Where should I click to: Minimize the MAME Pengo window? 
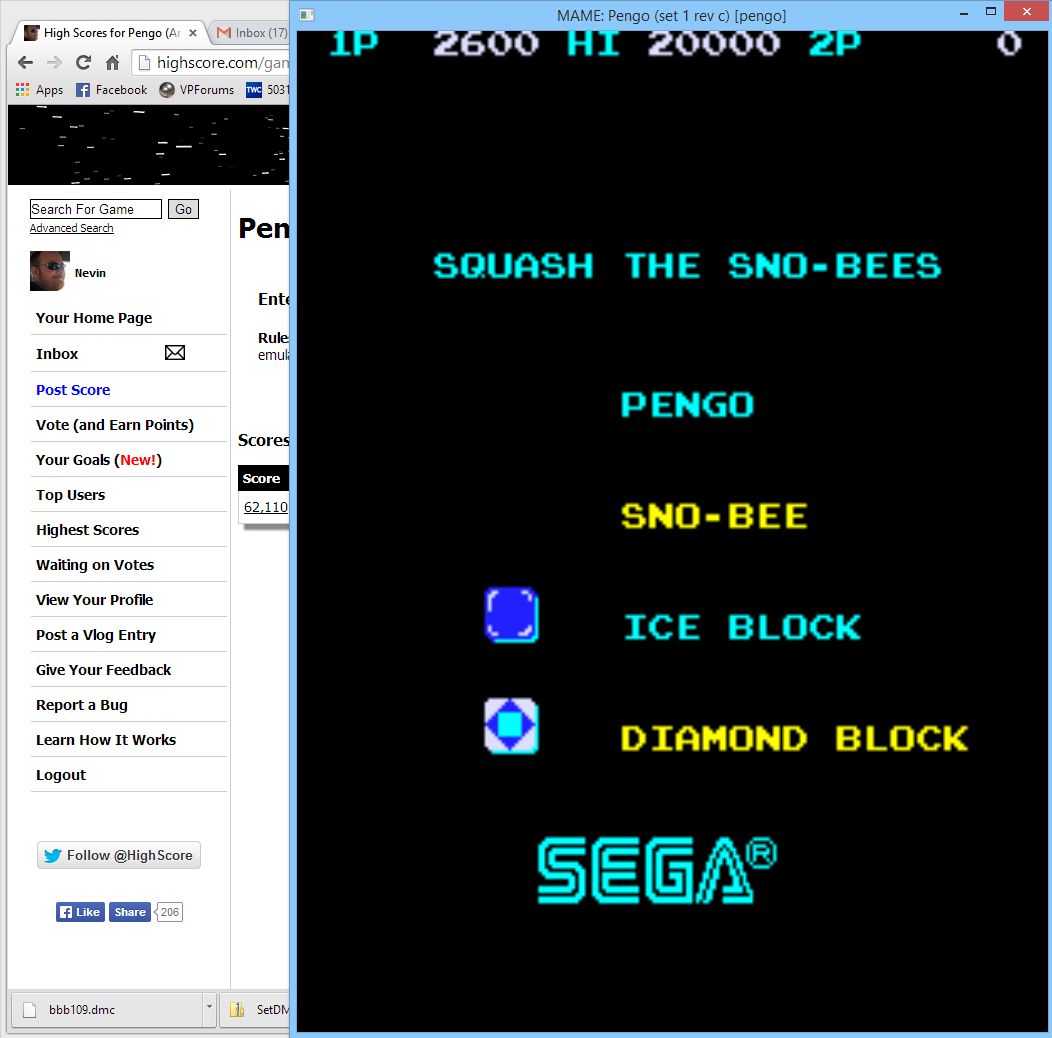pos(963,13)
